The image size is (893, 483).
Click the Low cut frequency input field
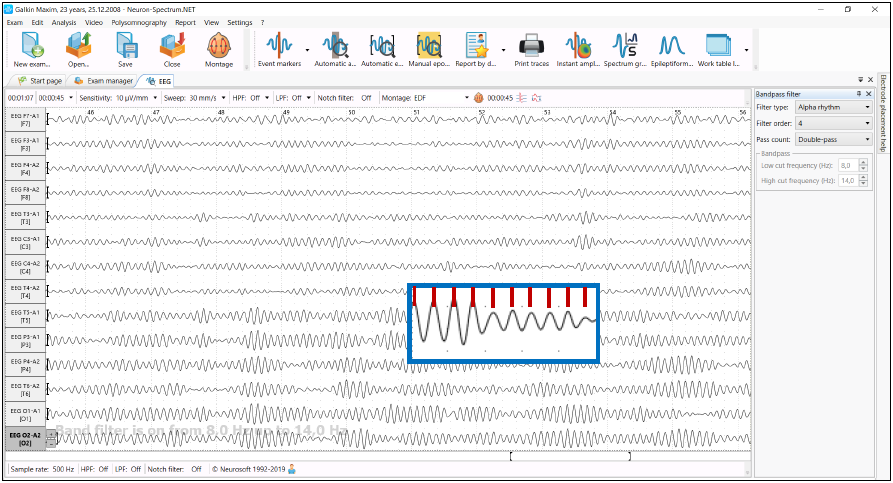click(x=849, y=165)
